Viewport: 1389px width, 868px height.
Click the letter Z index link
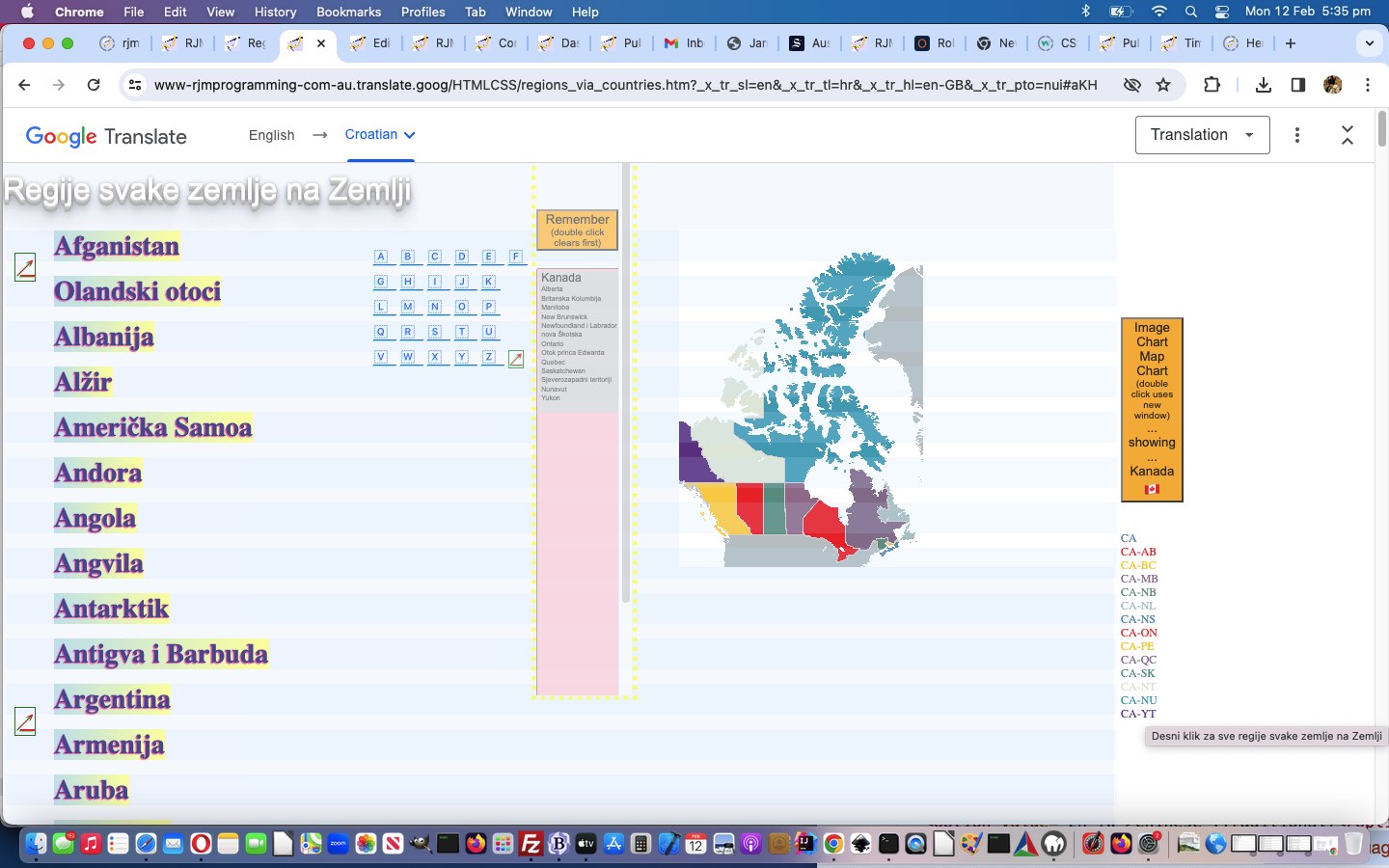(489, 357)
